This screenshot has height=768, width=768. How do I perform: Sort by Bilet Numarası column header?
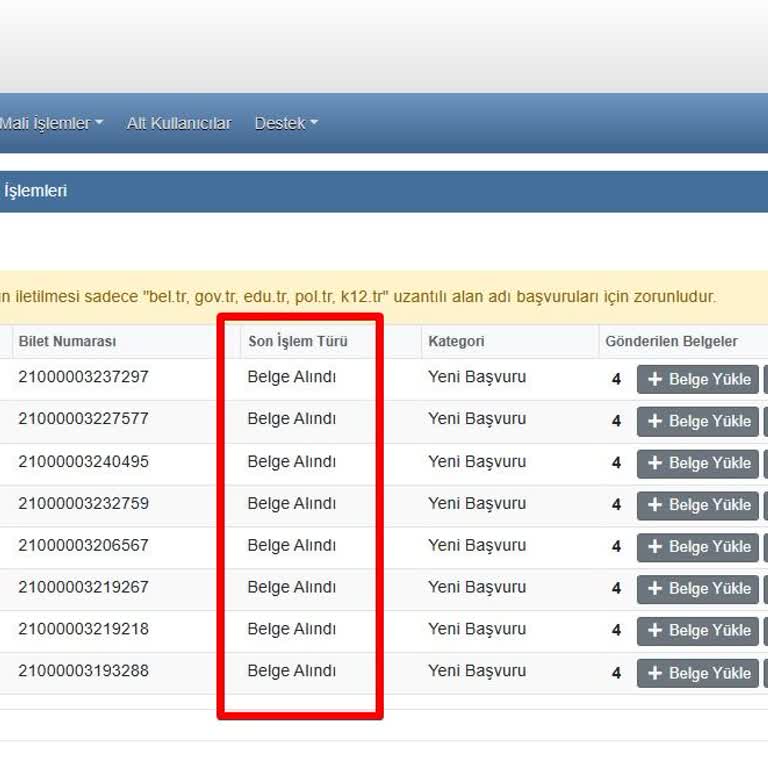(67, 341)
